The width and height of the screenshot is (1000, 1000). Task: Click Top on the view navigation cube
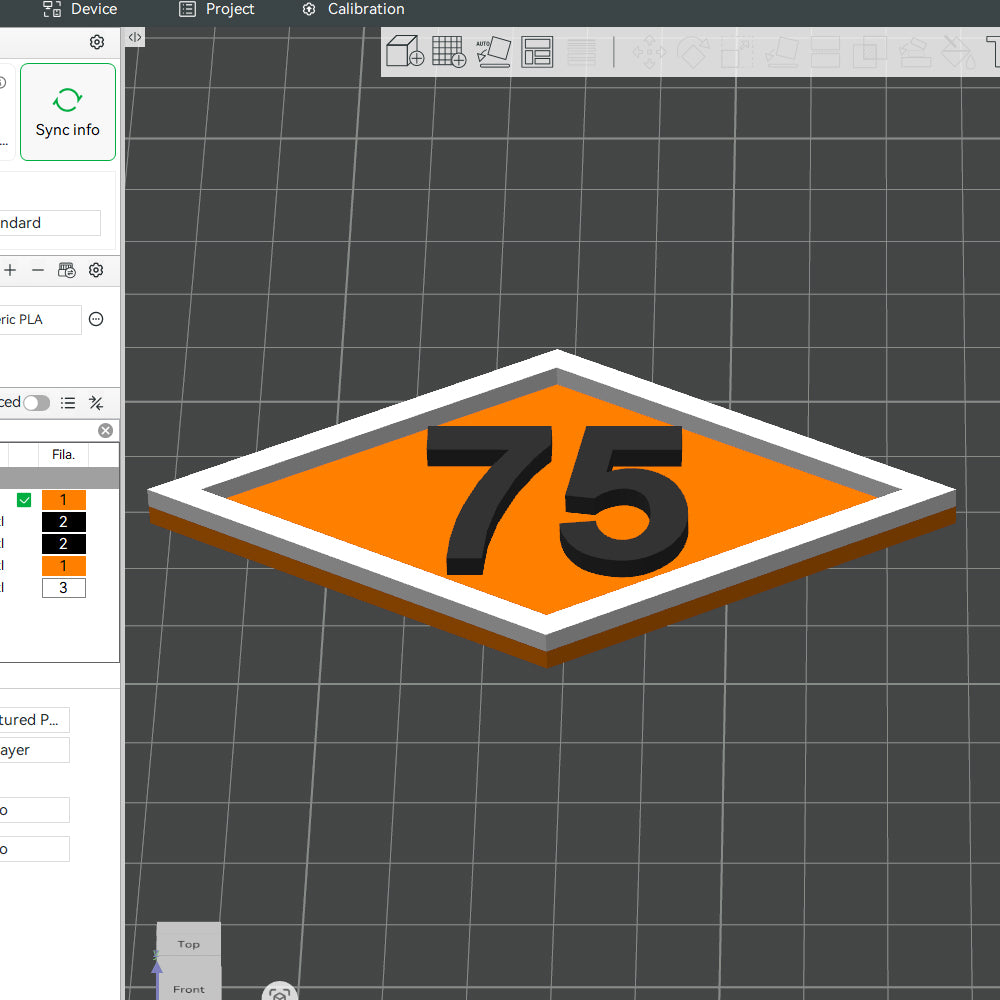(187, 942)
